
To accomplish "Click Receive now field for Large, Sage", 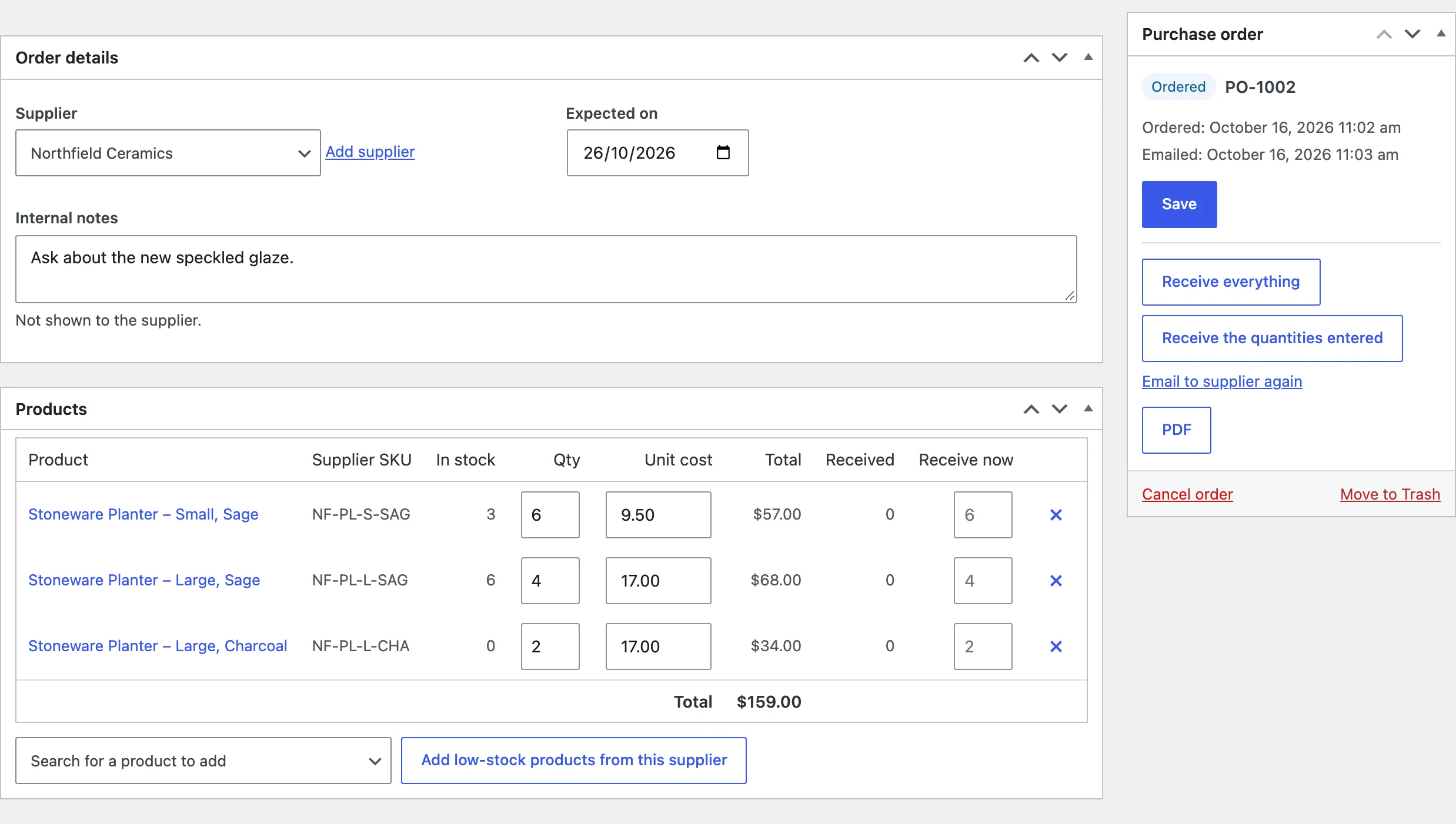I will click(983, 581).
